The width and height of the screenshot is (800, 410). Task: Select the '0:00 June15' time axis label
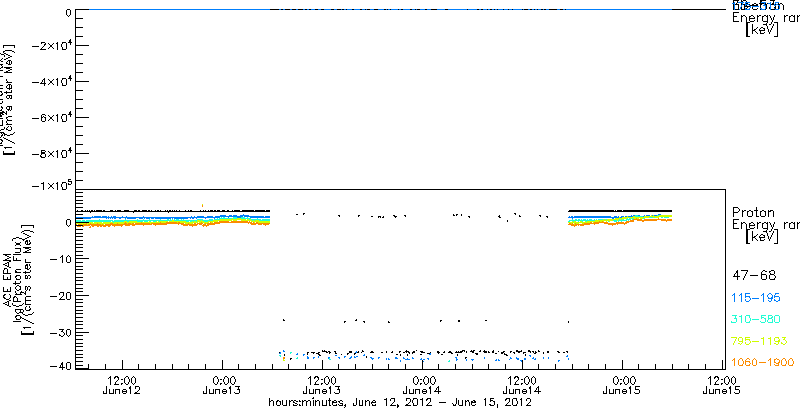[622, 386]
